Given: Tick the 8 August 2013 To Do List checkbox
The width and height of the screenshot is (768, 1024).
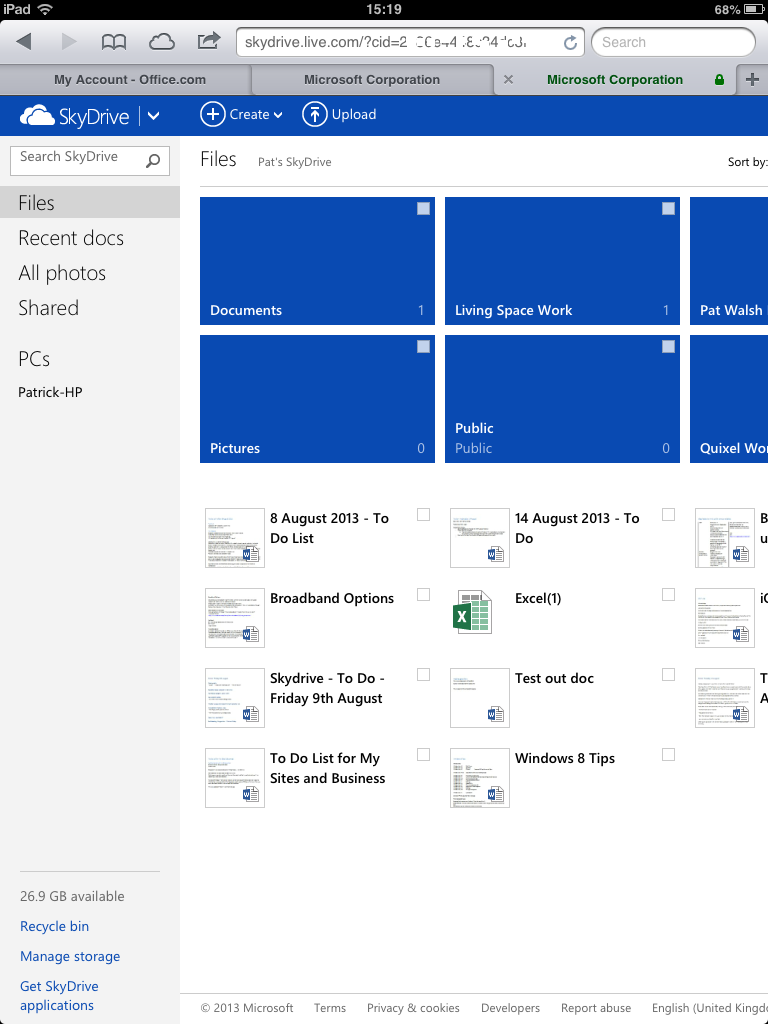Looking at the screenshot, I should (423, 515).
